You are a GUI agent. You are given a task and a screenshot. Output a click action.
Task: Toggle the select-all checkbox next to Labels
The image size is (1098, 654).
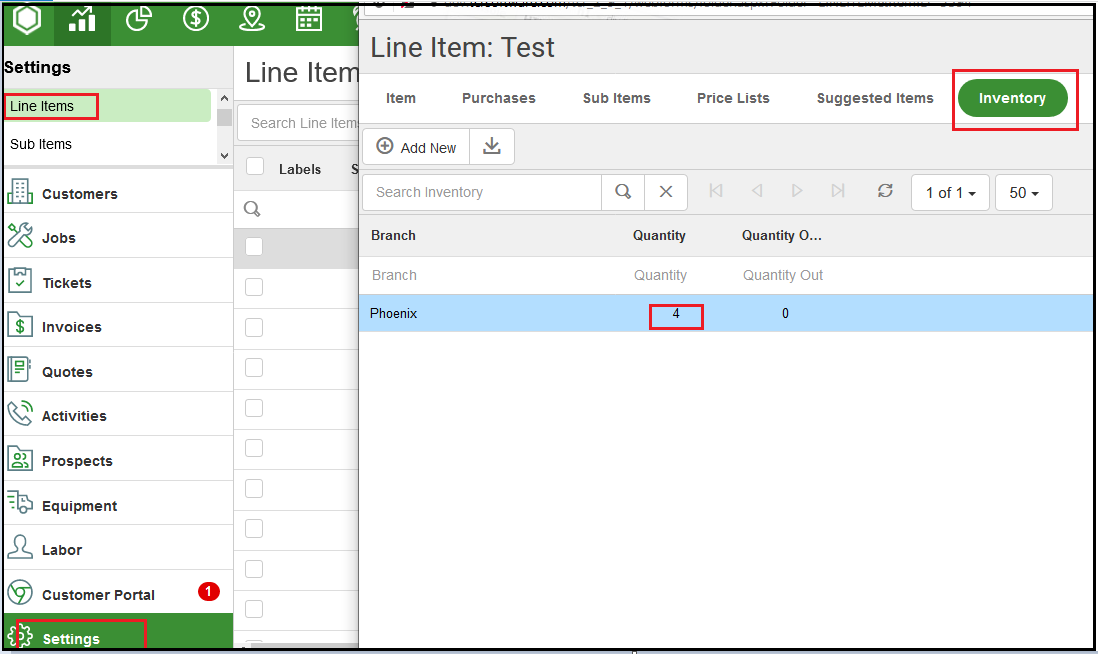coord(255,167)
